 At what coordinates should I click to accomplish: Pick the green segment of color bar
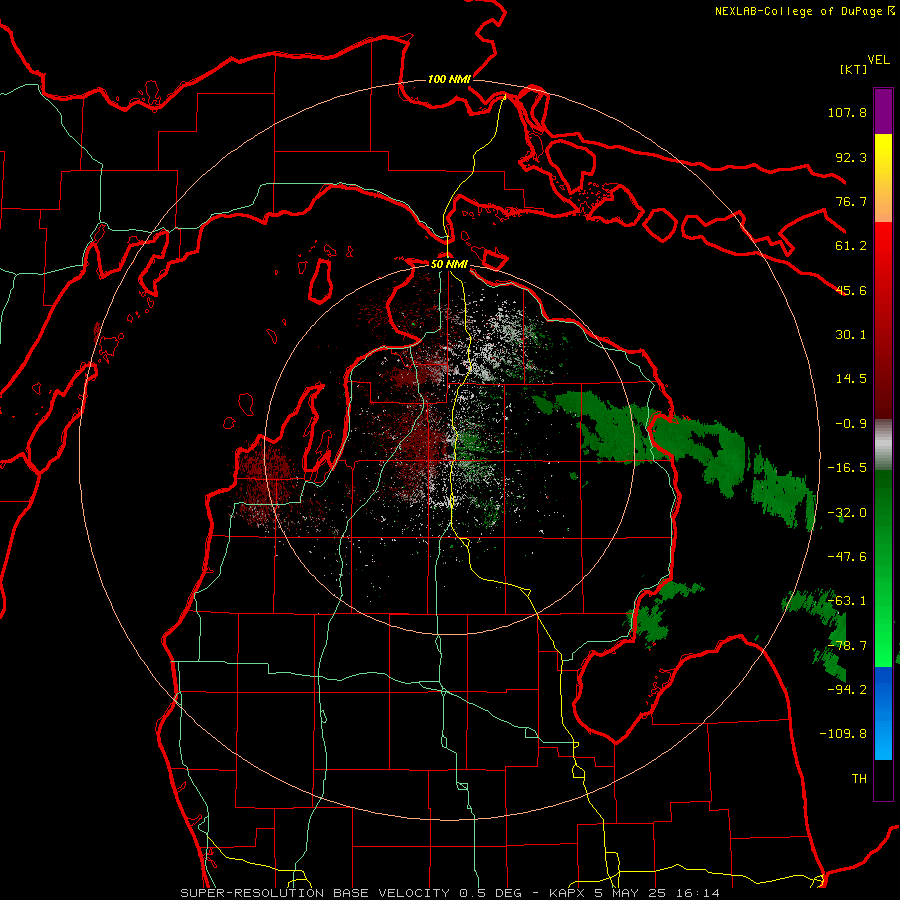pos(883,568)
